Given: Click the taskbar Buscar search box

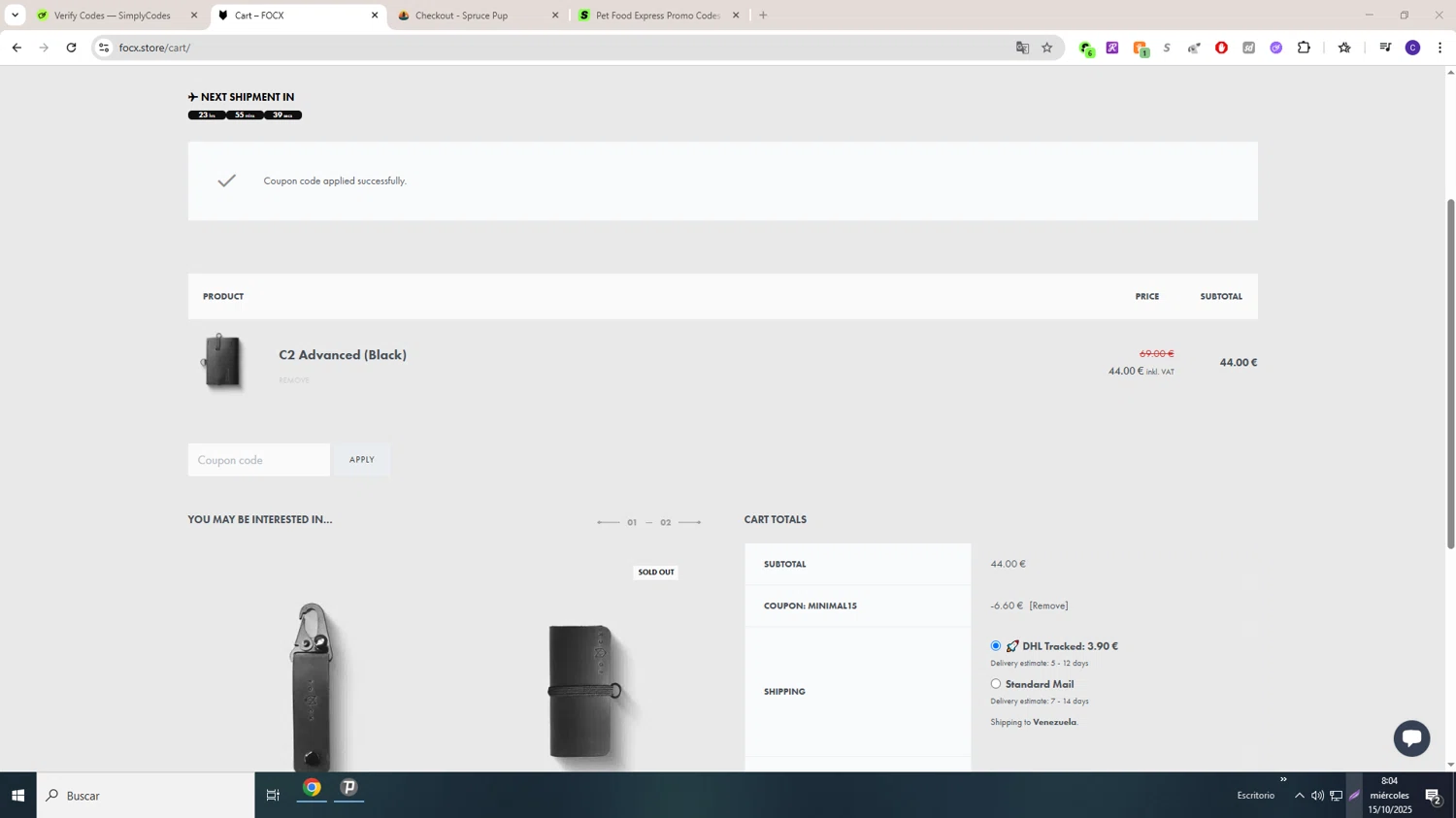Looking at the screenshot, I should pos(146,796).
